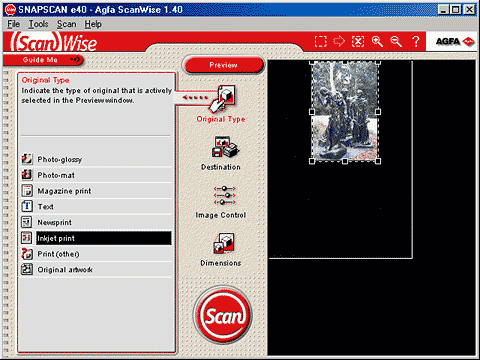Select Text original type
Image resolution: width=480 pixels, height=360 pixels.
click(97, 207)
